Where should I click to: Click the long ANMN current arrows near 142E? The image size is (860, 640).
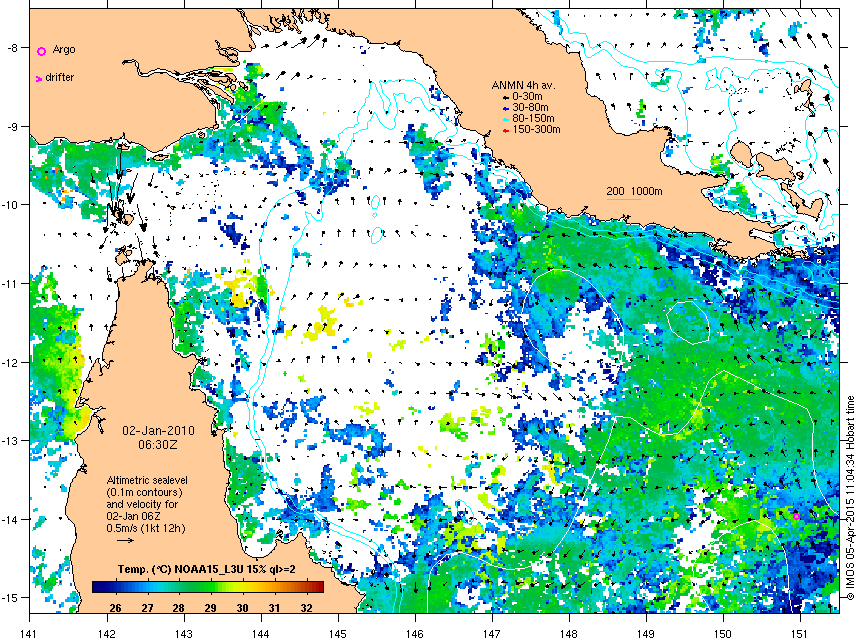120,184
